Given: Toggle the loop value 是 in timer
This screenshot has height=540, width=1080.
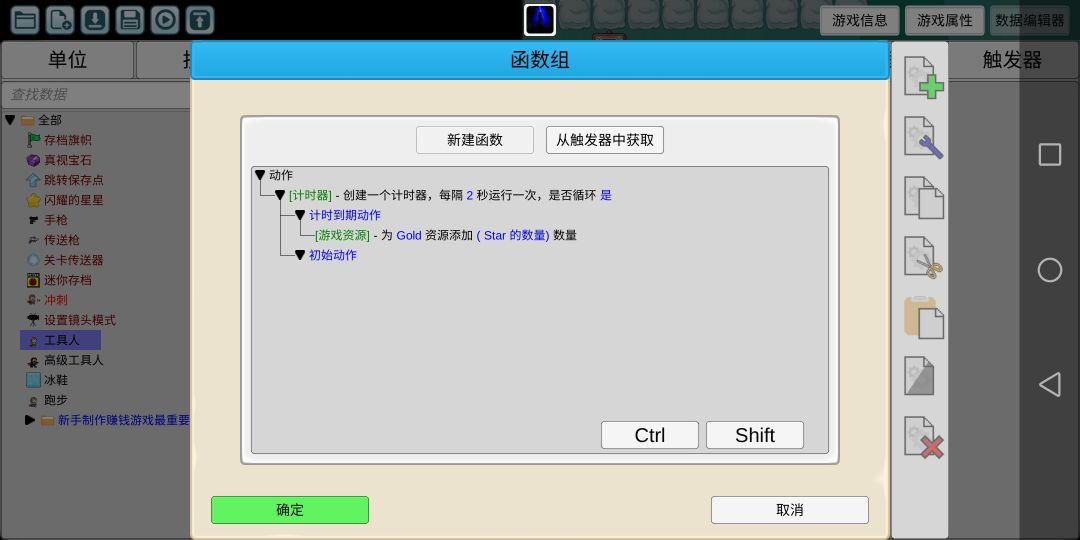Looking at the screenshot, I should click(606, 196).
